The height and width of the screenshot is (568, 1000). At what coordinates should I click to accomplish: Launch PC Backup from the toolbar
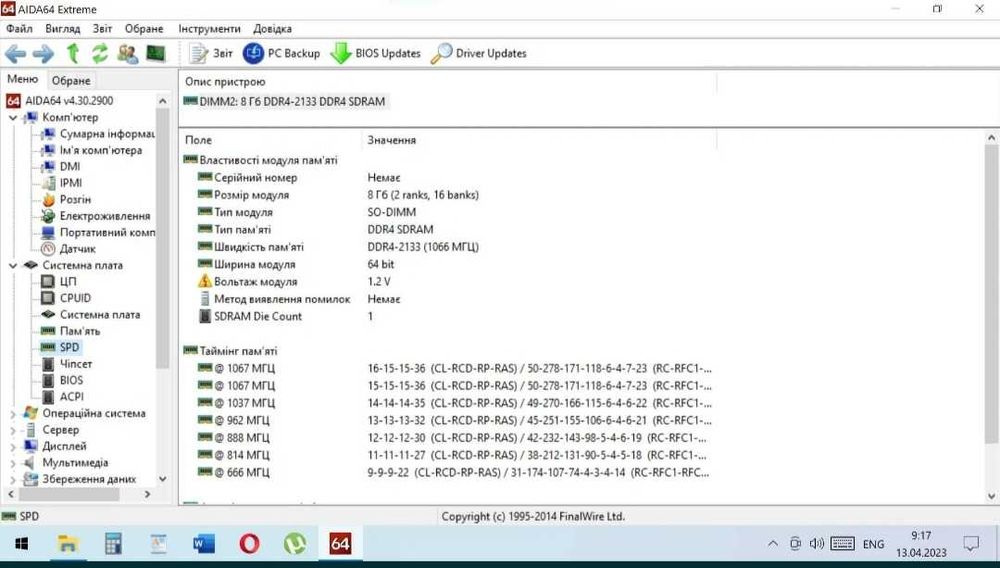[281, 54]
